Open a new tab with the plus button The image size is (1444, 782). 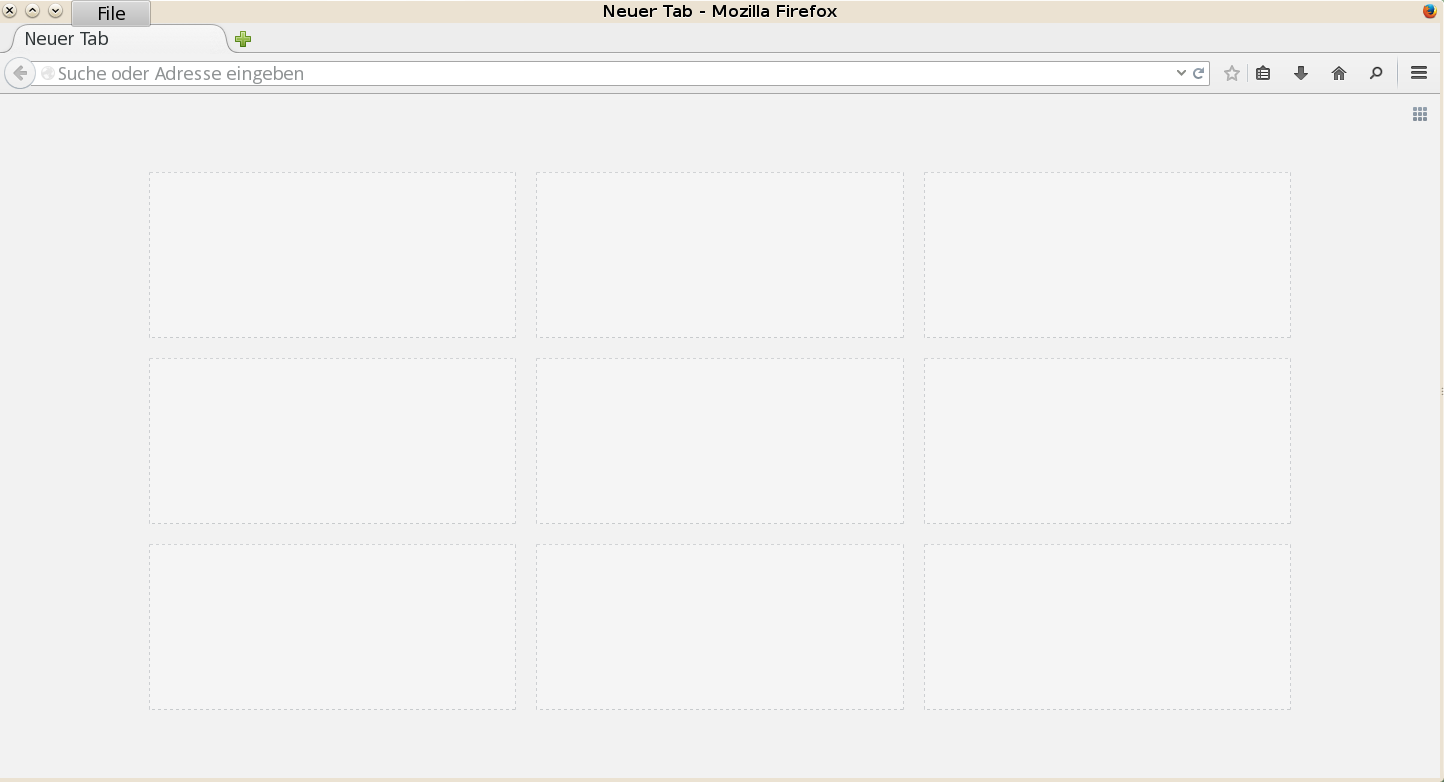242,38
